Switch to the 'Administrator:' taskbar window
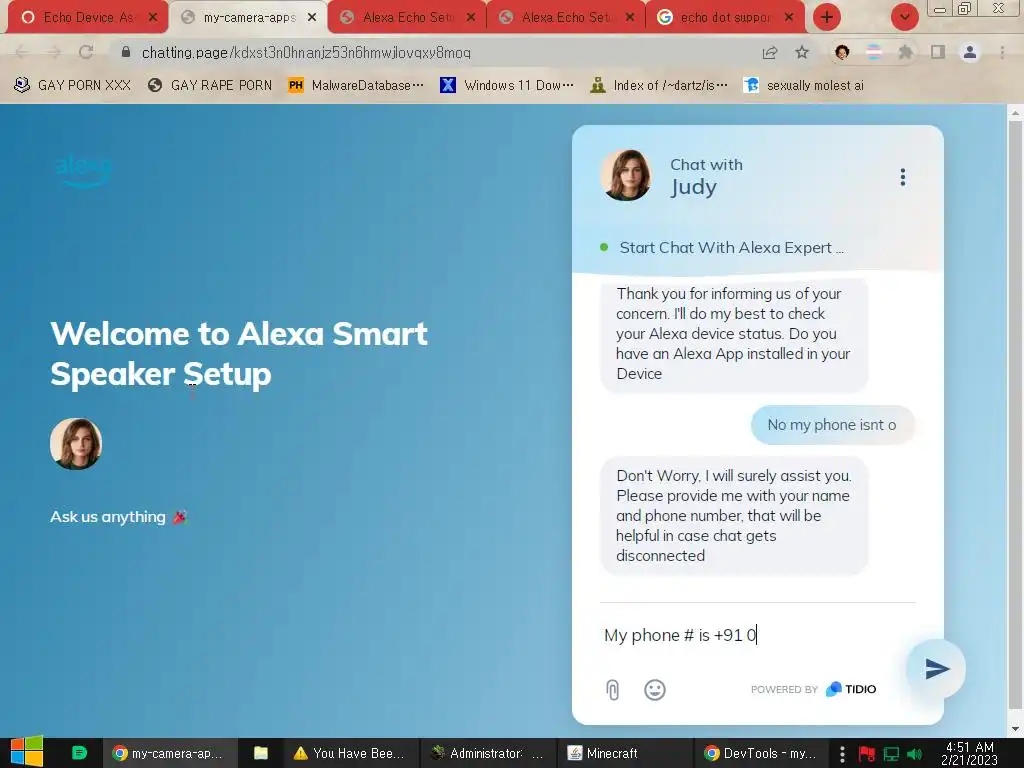The height and width of the screenshot is (768, 1024). coord(488,753)
